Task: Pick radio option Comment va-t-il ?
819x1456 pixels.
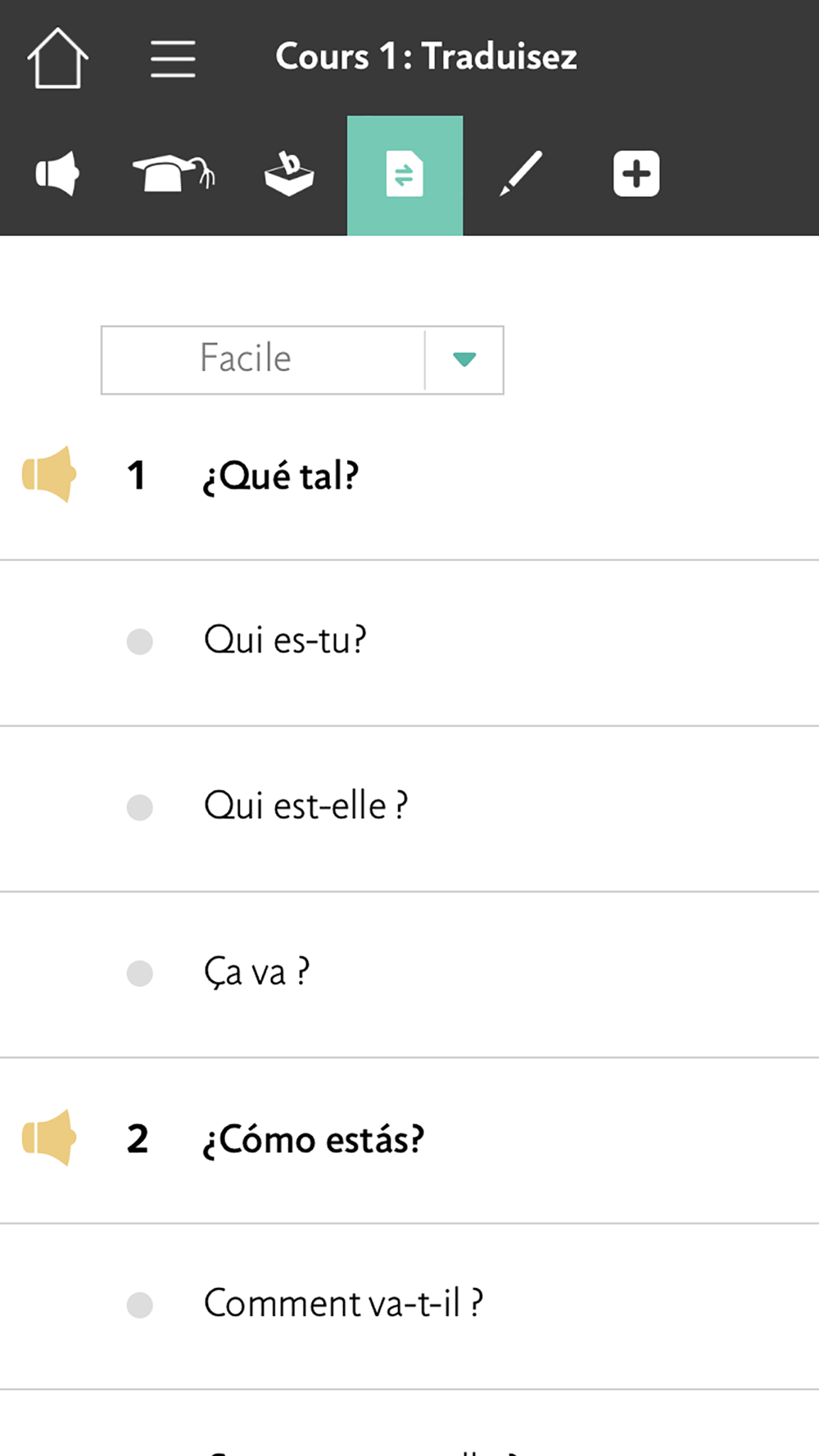Action: click(140, 1305)
